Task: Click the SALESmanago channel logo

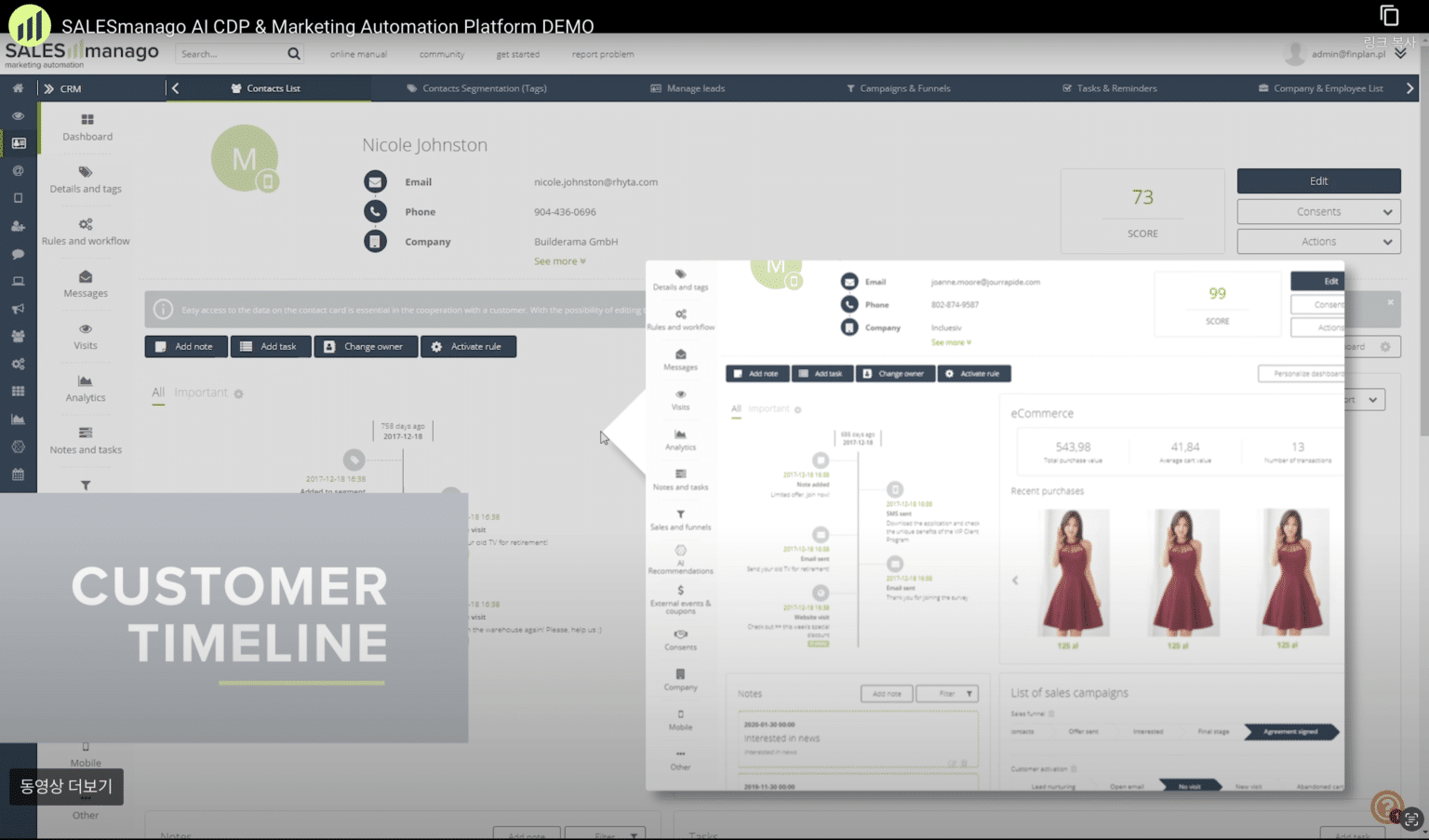Action: (x=29, y=24)
